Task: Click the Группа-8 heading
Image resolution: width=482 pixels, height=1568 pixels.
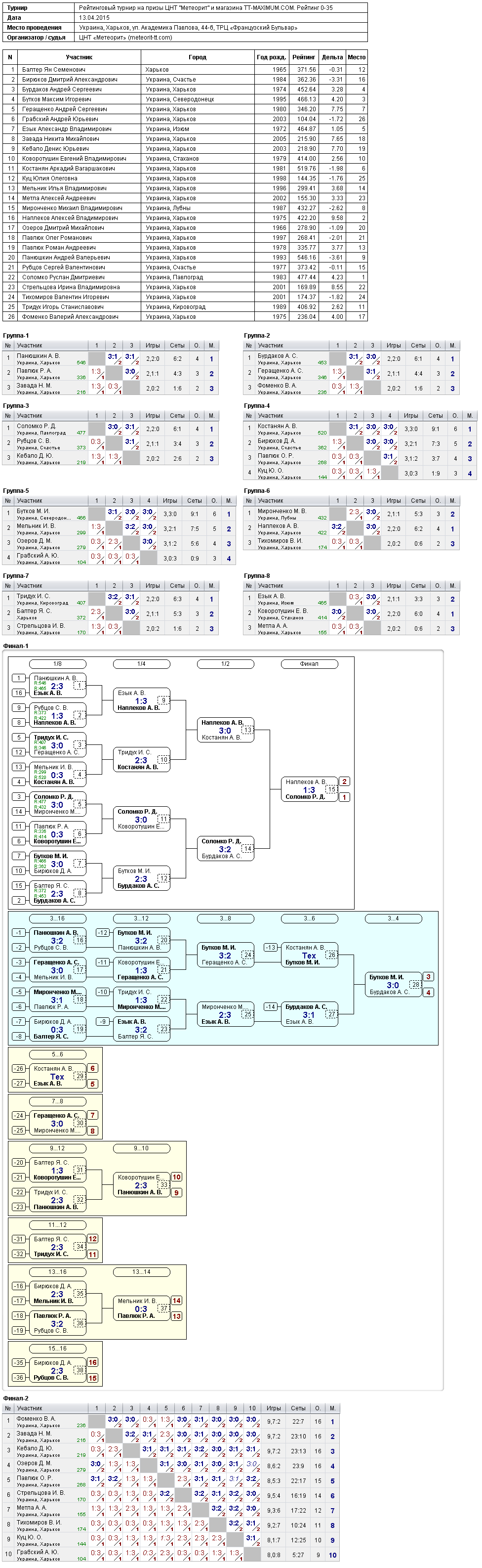Action: coord(257,576)
